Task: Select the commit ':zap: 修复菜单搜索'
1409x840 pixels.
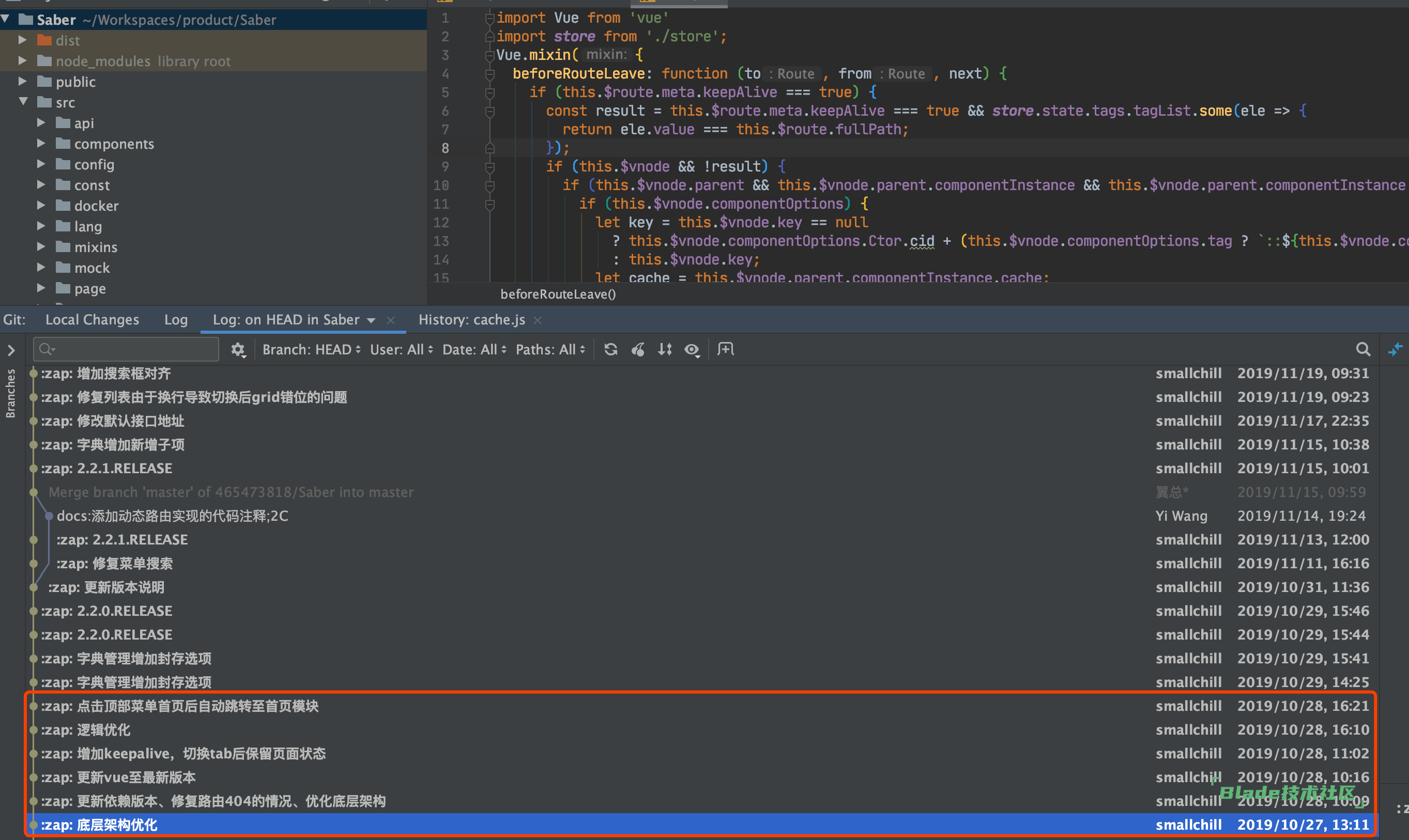Action: [x=702, y=563]
